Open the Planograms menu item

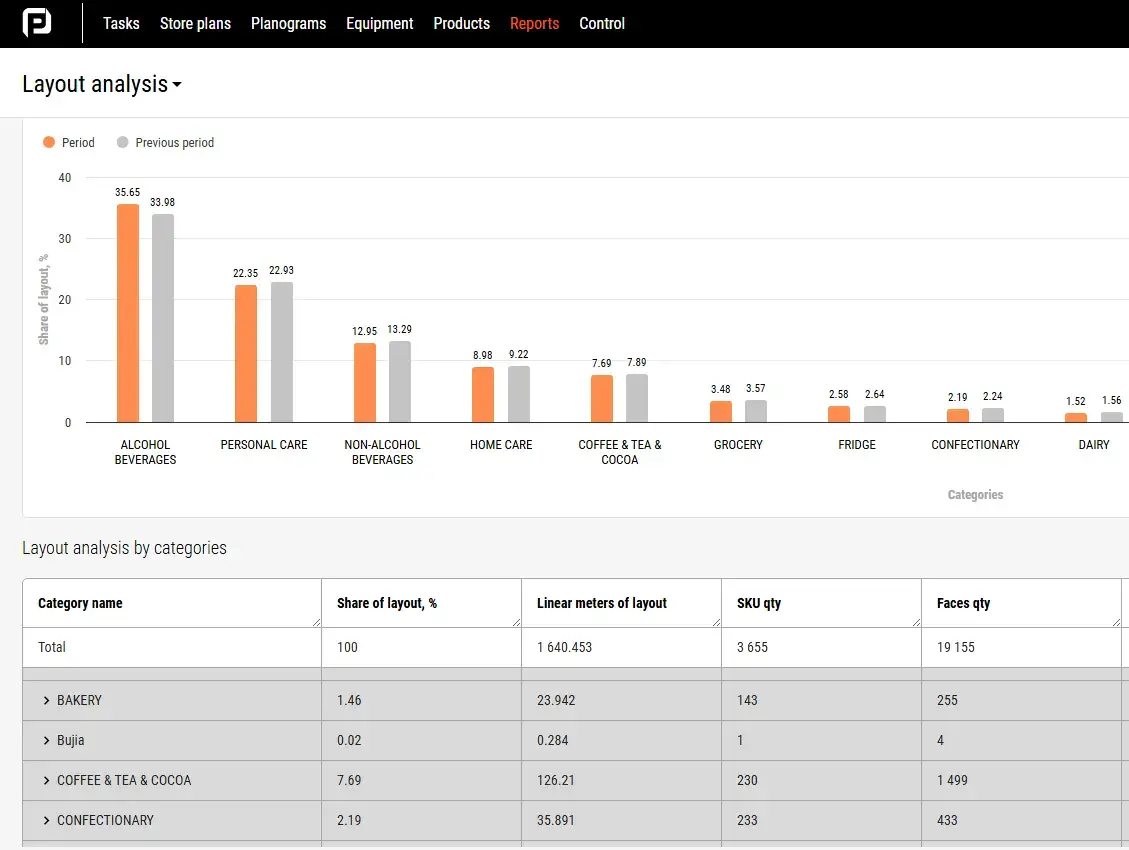288,23
